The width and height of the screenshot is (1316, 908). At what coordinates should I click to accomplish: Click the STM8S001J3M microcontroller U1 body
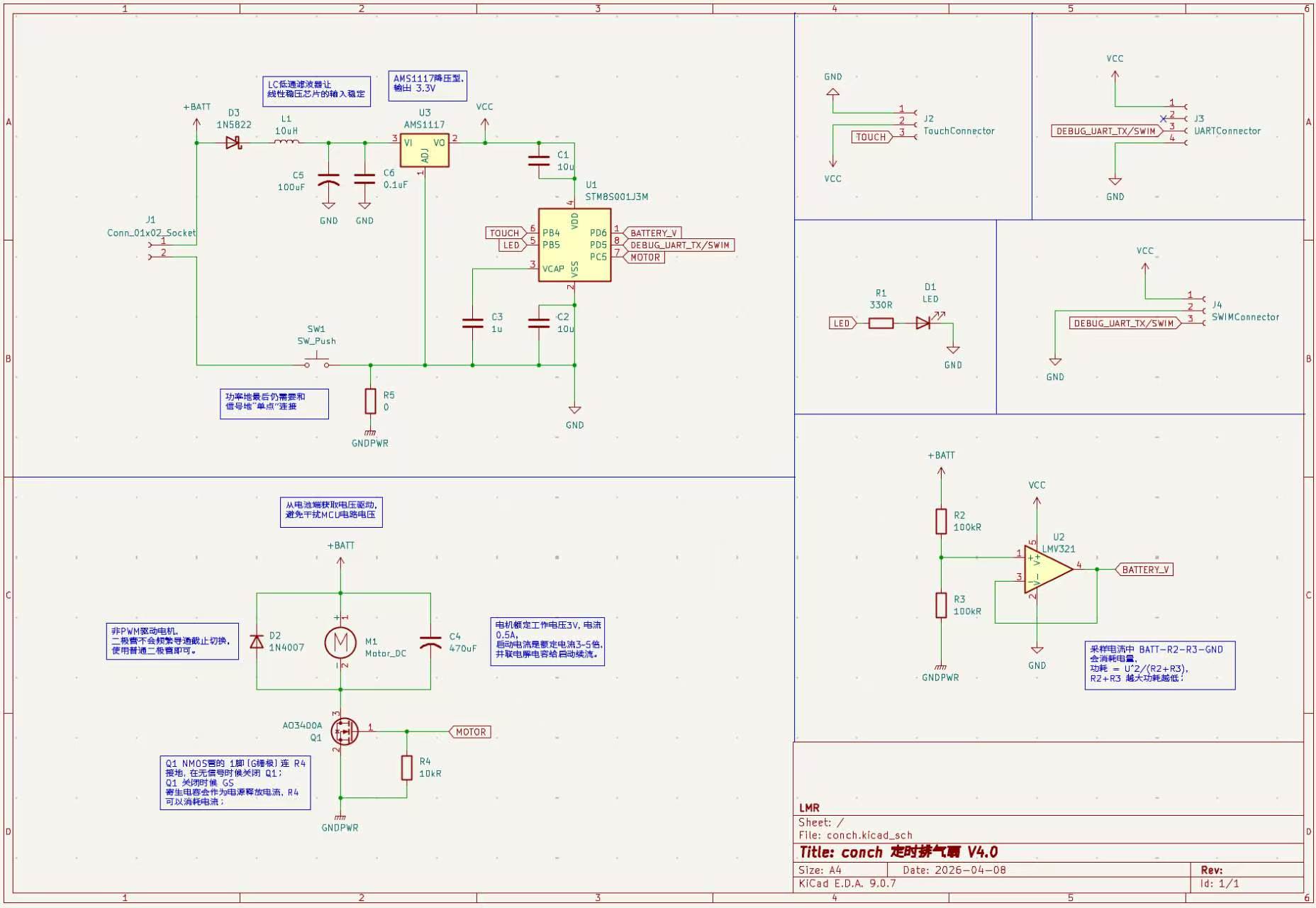574,245
